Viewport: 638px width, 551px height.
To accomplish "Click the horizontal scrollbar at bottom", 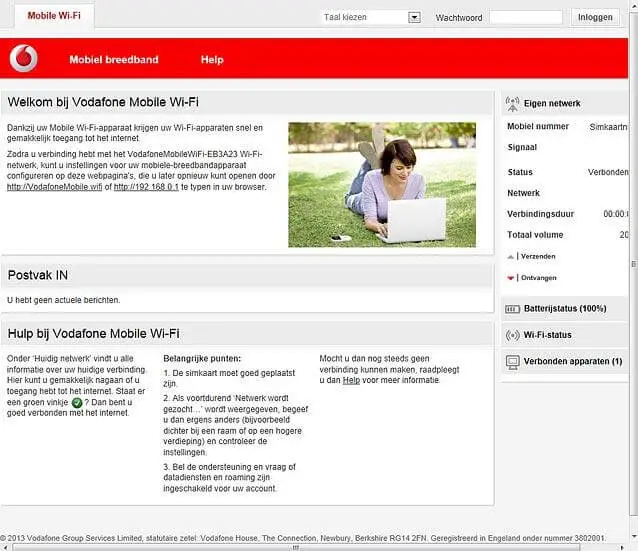I will (296, 547).
